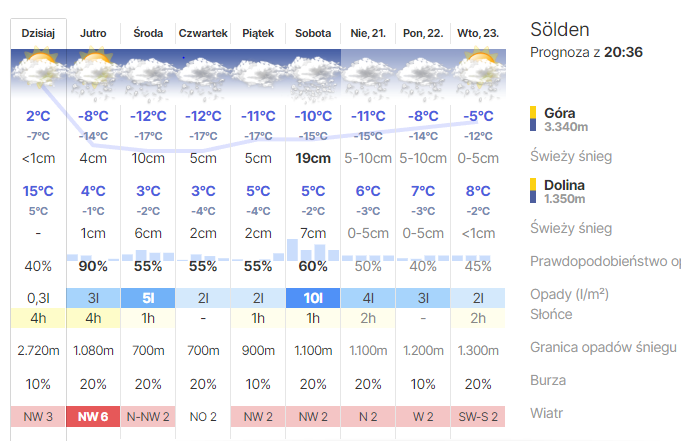Click the 10l precipitation cell for Sobota
The height and width of the screenshot is (441, 681).
click(313, 297)
